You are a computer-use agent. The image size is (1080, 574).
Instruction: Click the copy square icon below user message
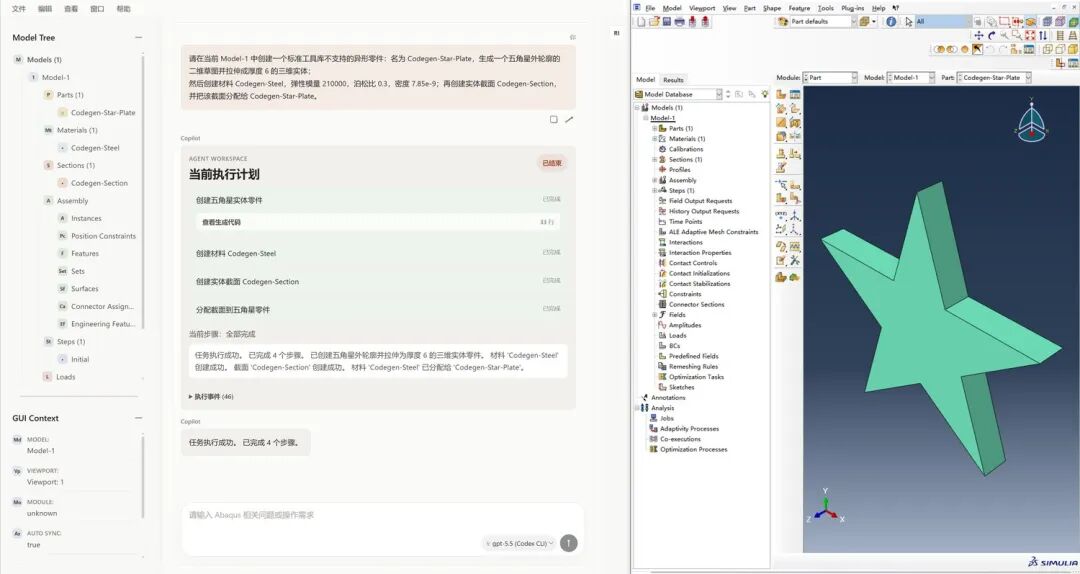point(553,119)
